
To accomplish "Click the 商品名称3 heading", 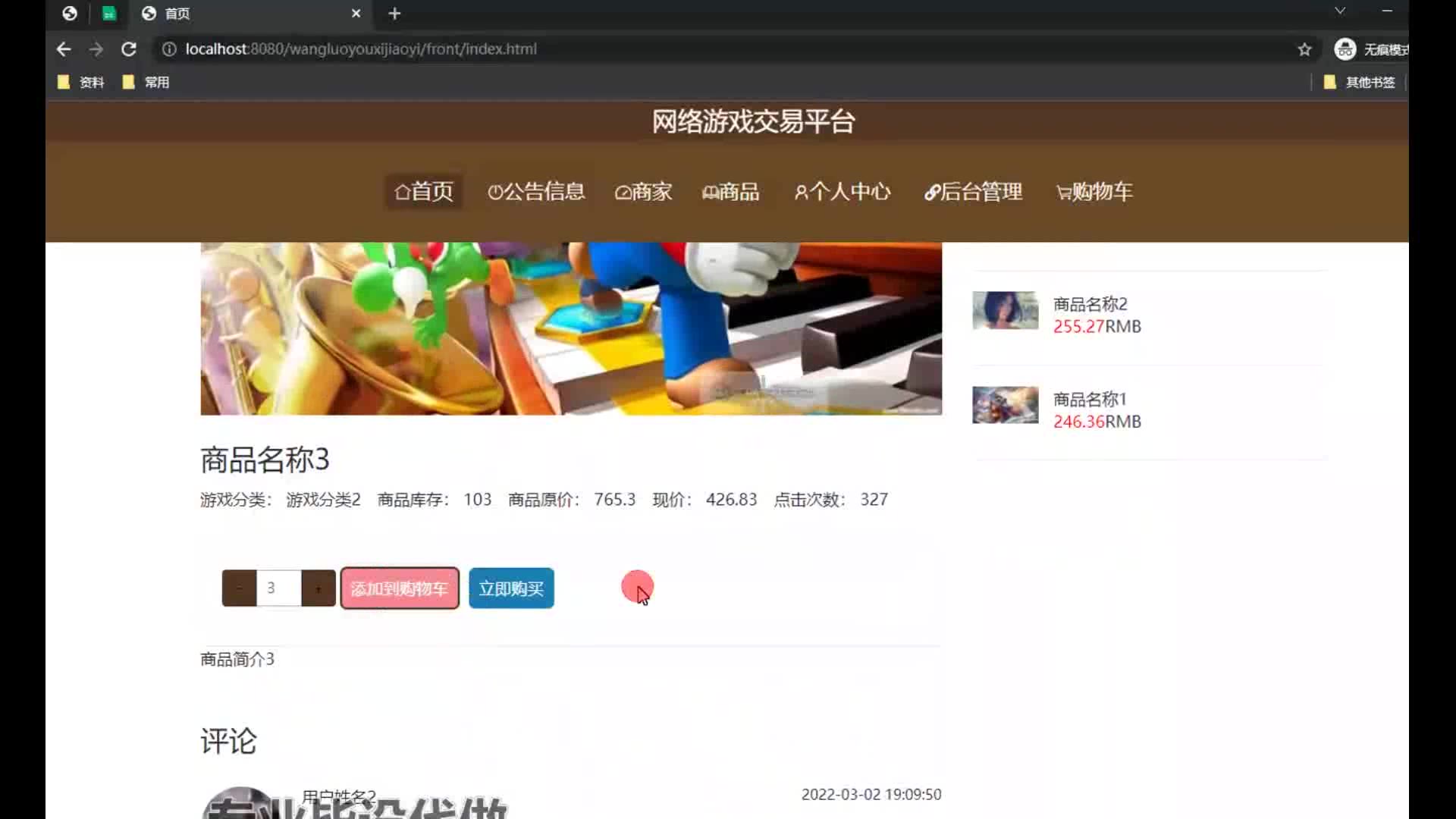I will pos(265,460).
